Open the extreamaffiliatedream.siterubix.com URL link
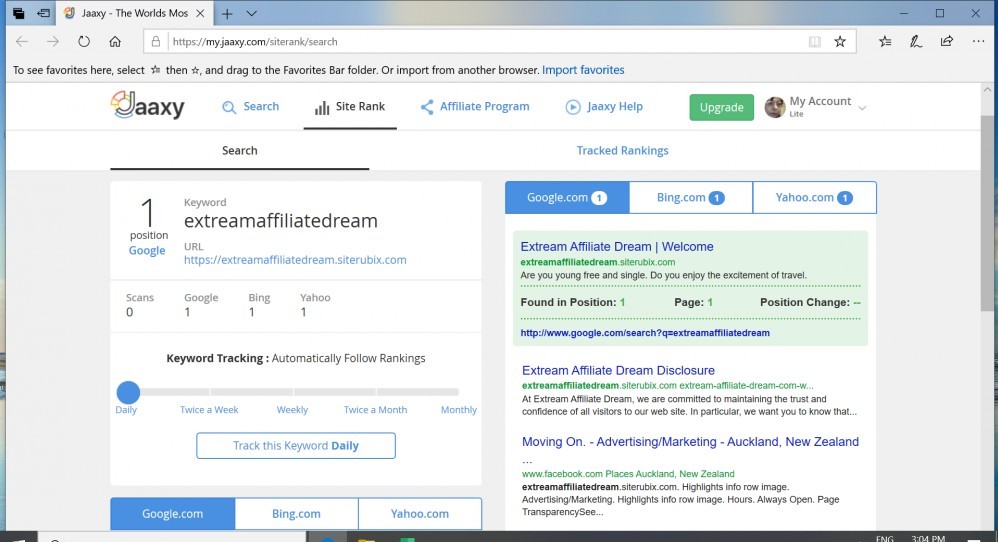This screenshot has height=542, width=998. [295, 260]
